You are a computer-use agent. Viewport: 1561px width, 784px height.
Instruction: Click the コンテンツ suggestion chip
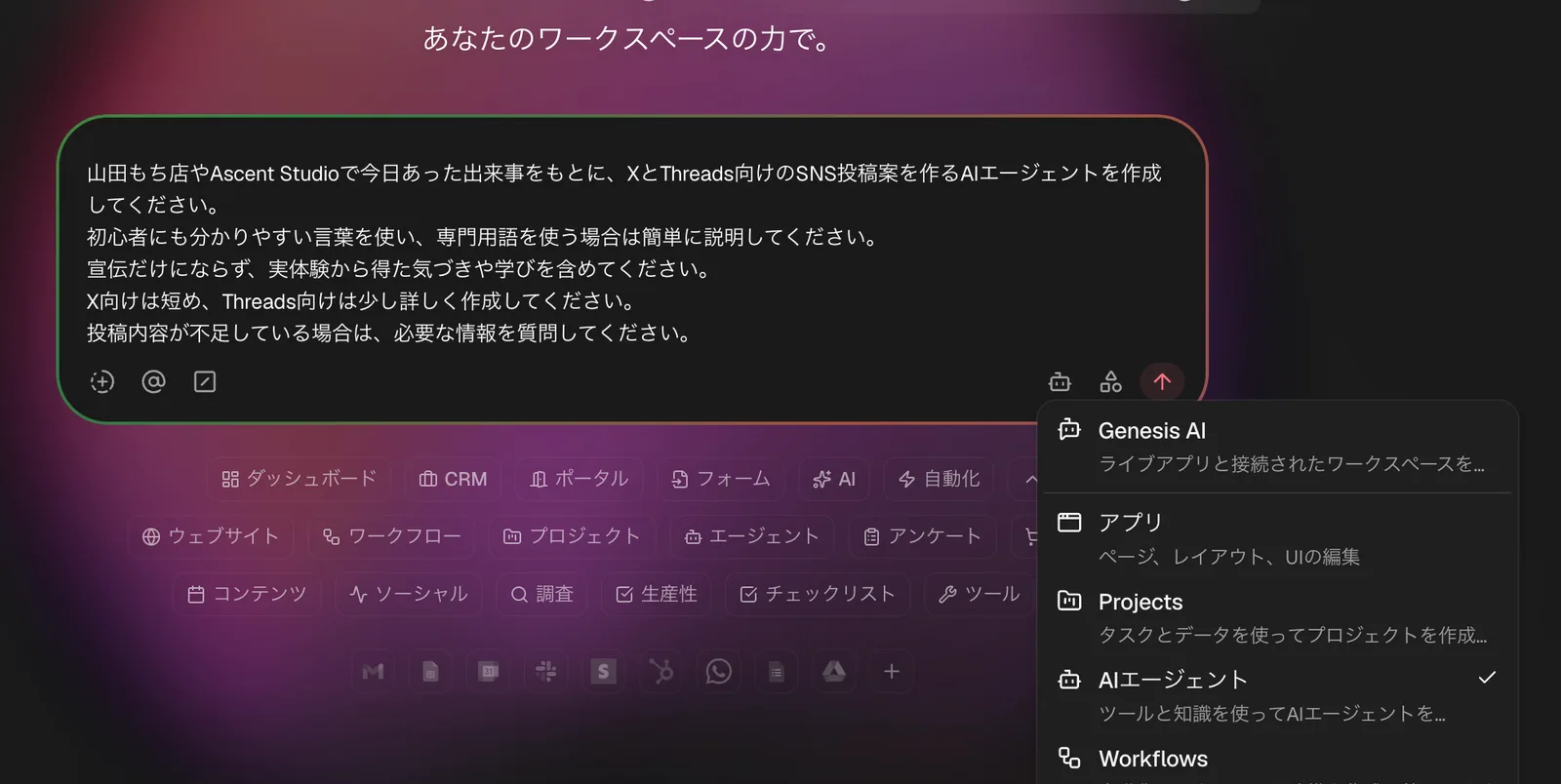pos(247,594)
